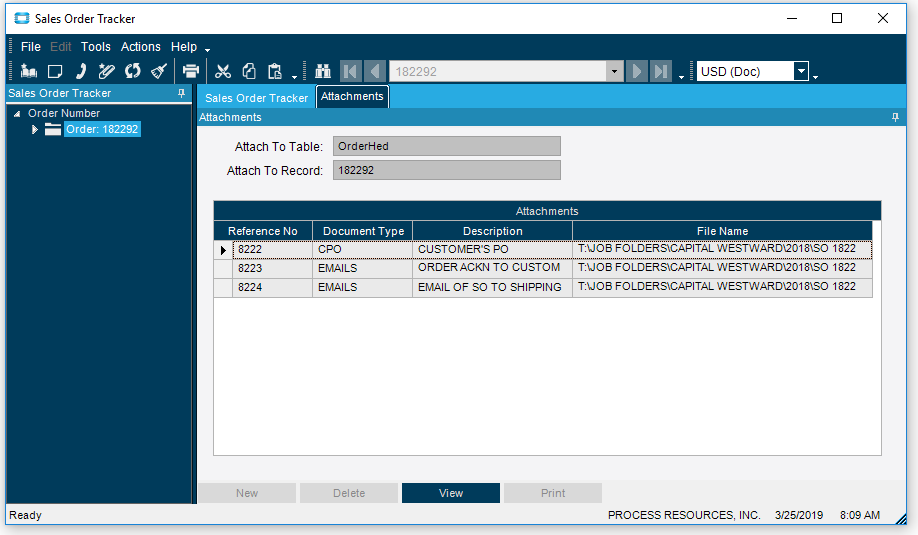This screenshot has height=535, width=918.
Task: Click the window resize grip corner
Action: (x=900, y=519)
